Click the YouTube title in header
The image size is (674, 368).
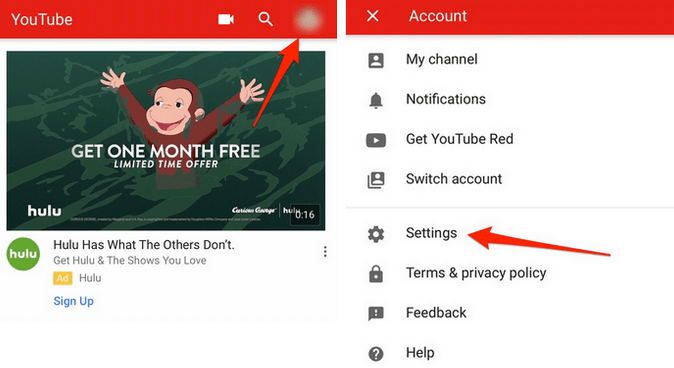tap(42, 19)
